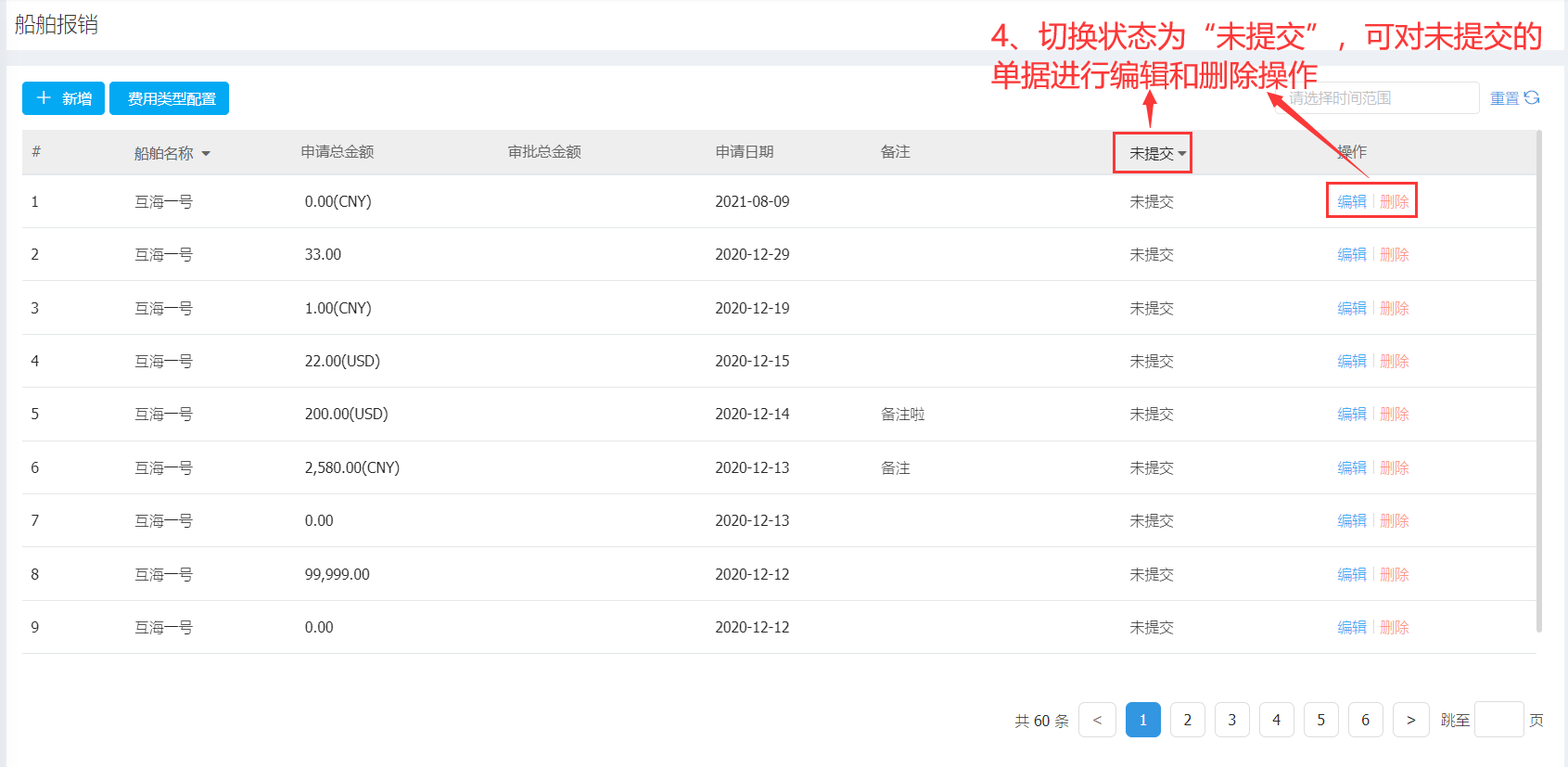The height and width of the screenshot is (767, 1568).
Task: Edit the 2021-08-09 record
Action: click(x=1352, y=201)
